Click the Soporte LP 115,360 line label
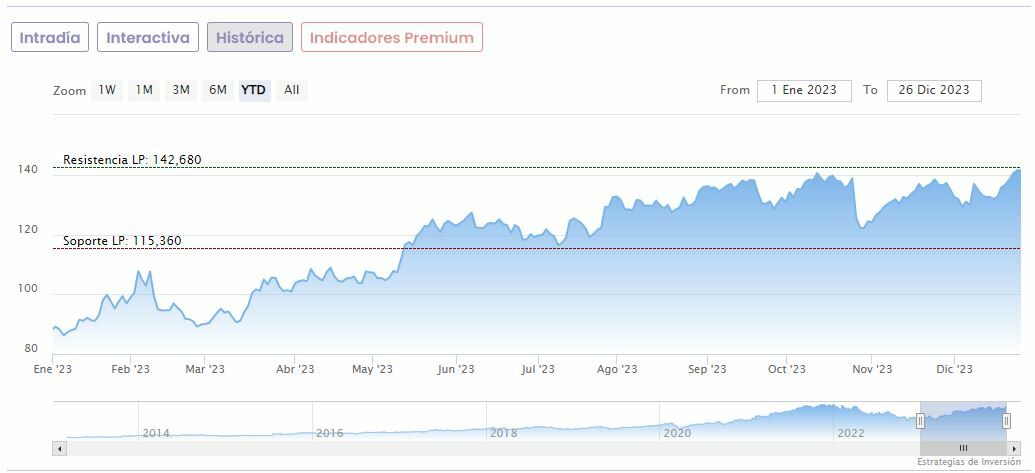This screenshot has width=1035, height=473. (x=122, y=241)
